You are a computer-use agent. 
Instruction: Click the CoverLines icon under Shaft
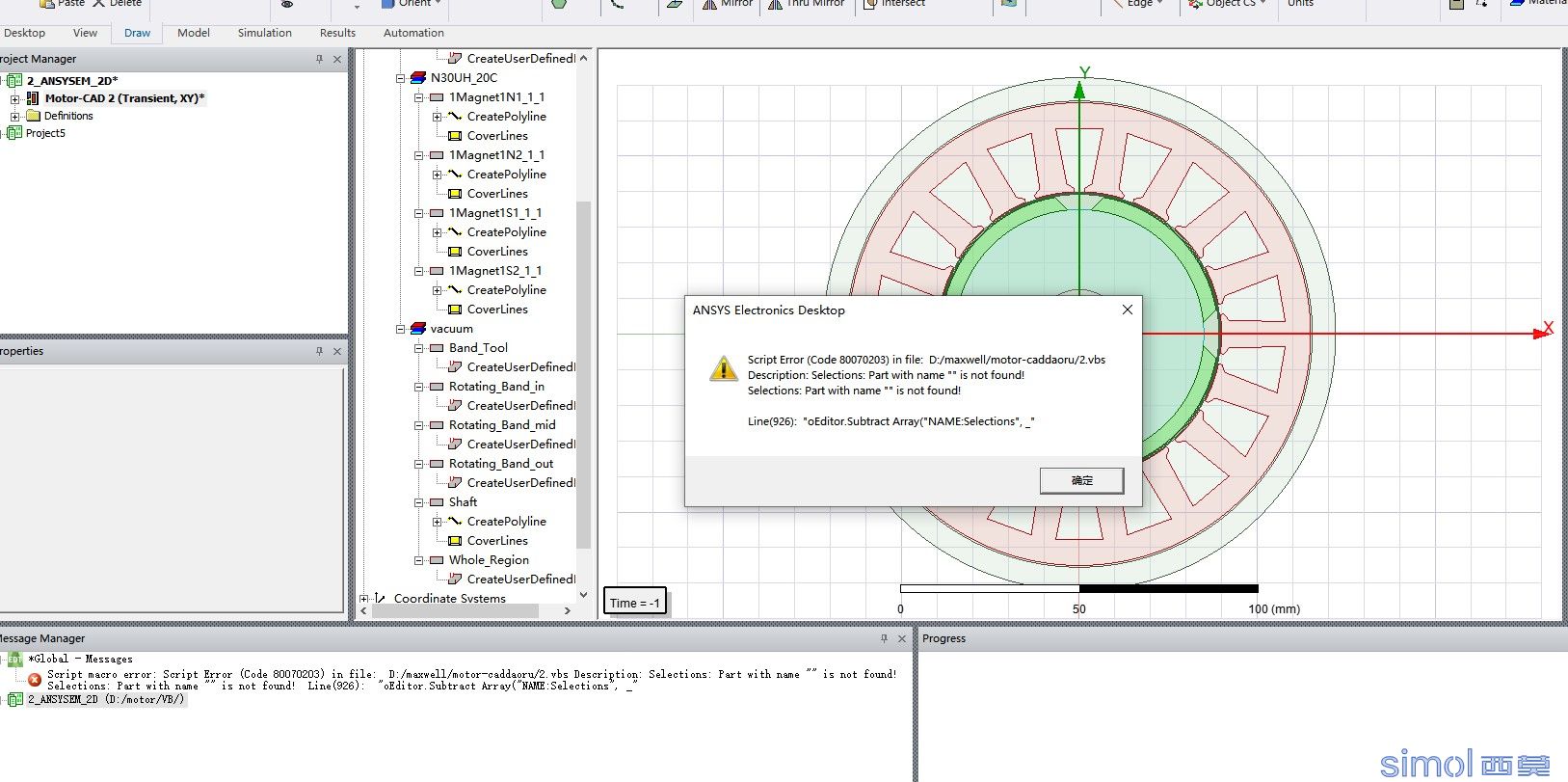455,541
